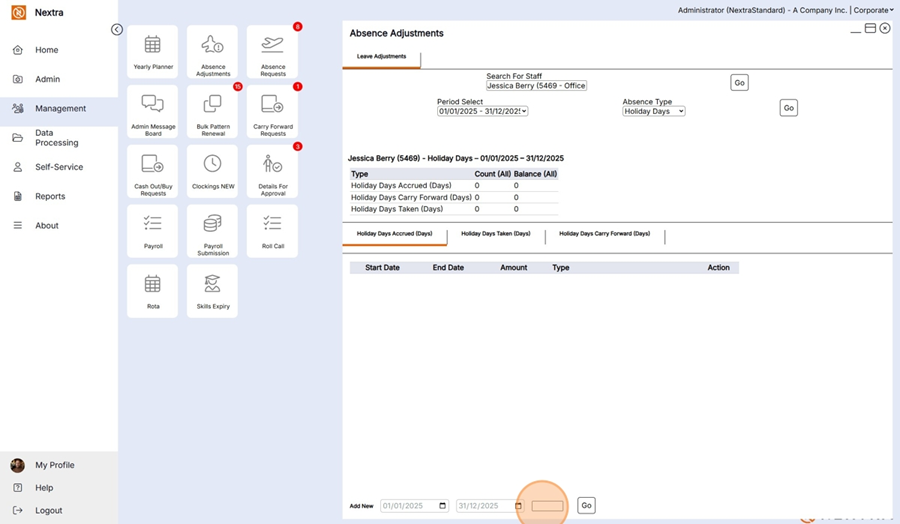Expand the Period Select dropdown

[482, 111]
